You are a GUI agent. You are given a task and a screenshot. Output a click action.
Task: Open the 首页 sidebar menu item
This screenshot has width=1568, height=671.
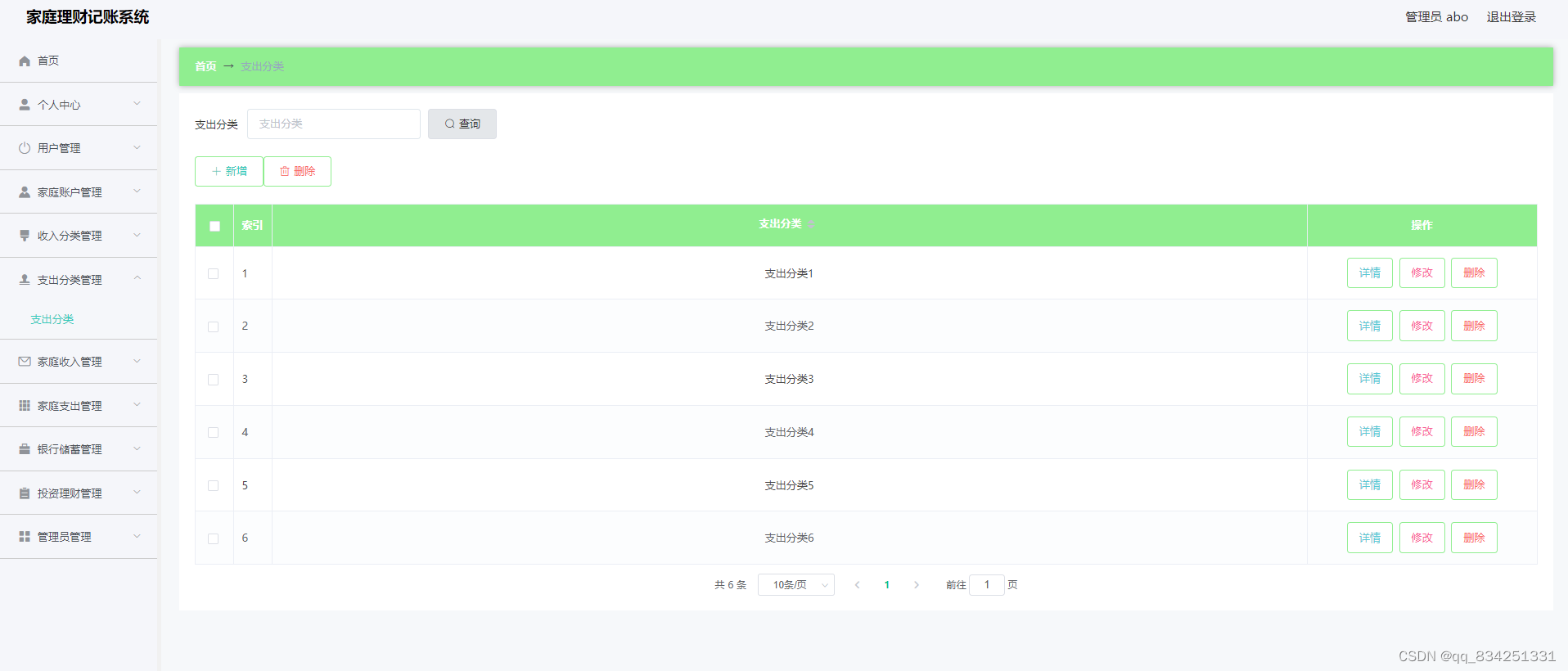pos(79,61)
